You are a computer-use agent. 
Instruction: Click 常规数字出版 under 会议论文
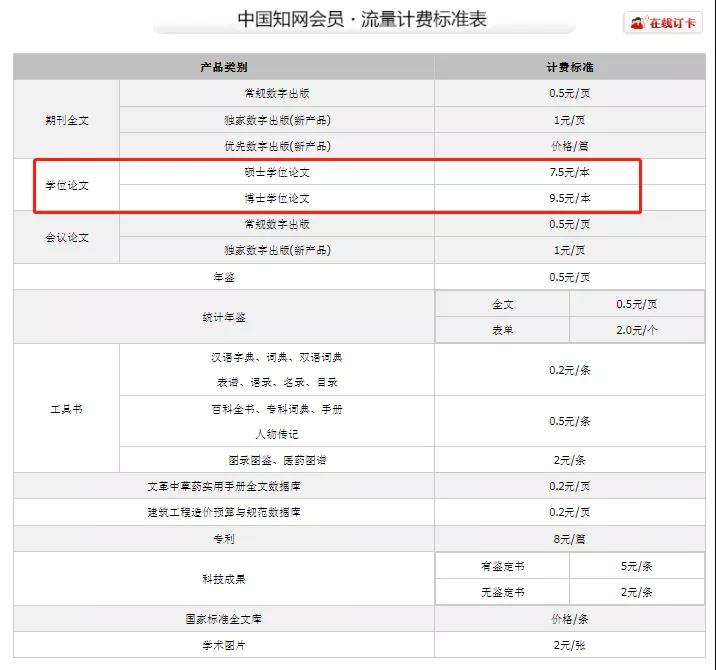click(277, 224)
